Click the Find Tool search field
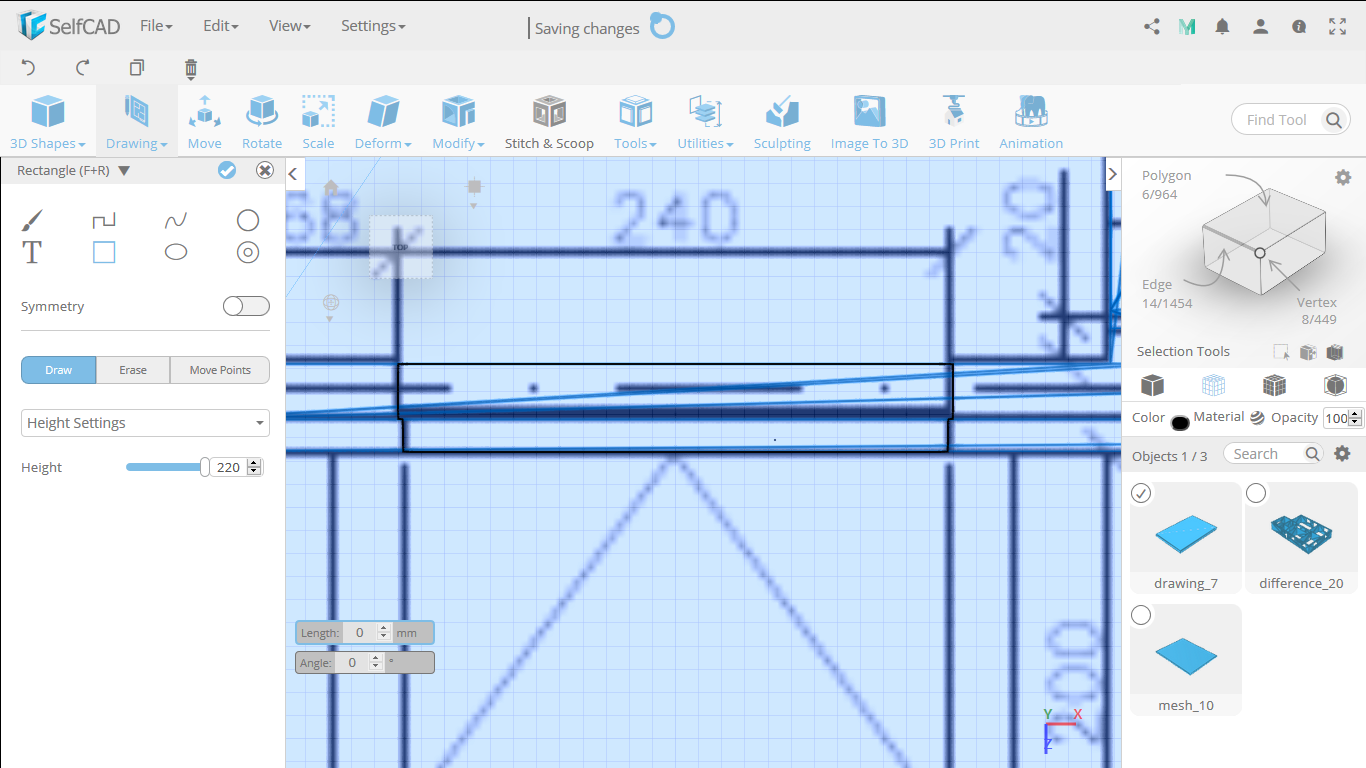Viewport: 1366px width, 768px height. coord(1291,120)
